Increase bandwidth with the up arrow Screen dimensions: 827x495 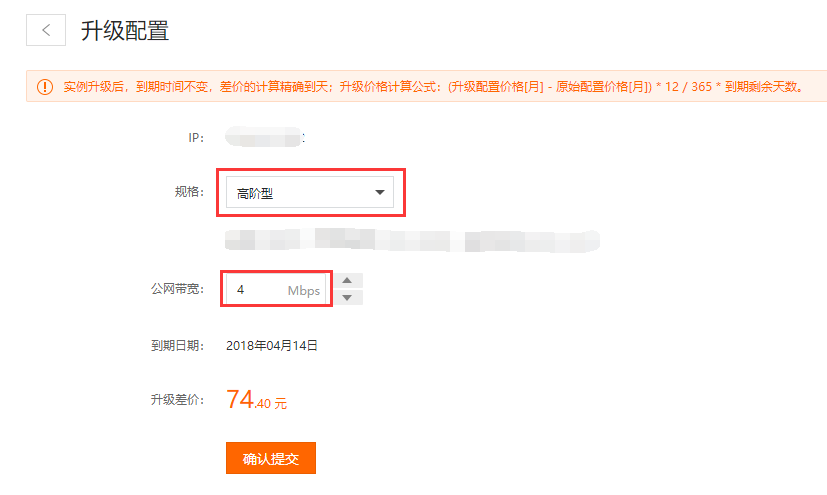tap(347, 280)
